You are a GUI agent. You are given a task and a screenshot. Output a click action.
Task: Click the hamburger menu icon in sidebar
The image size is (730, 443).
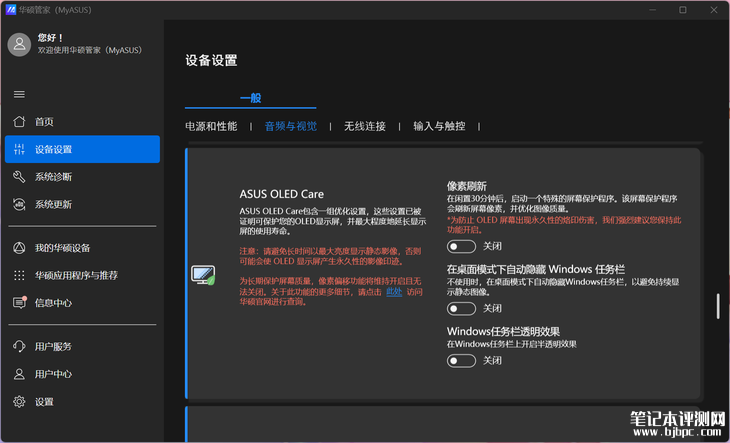19,94
